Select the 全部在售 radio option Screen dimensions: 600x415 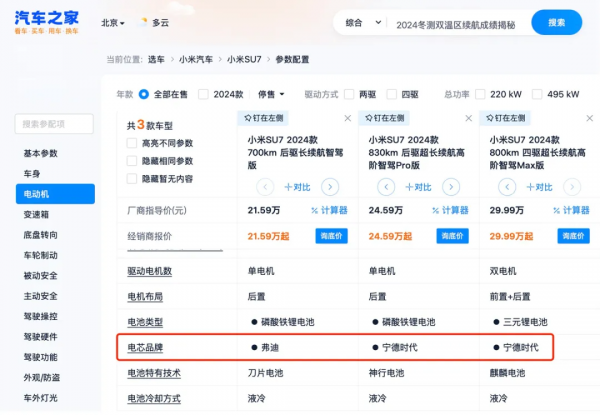click(144, 94)
